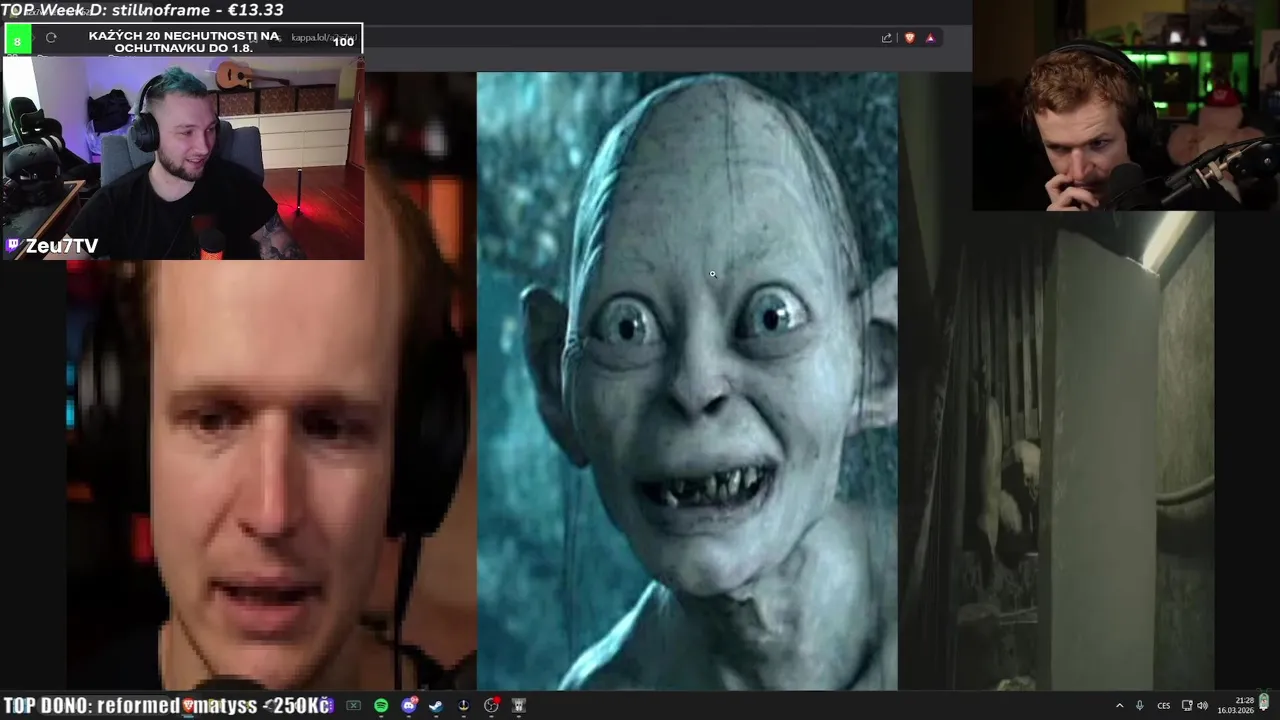Image resolution: width=1280 pixels, height=720 pixels.
Task: Open the taskbar app with the red notification badge
Action: click(491, 705)
